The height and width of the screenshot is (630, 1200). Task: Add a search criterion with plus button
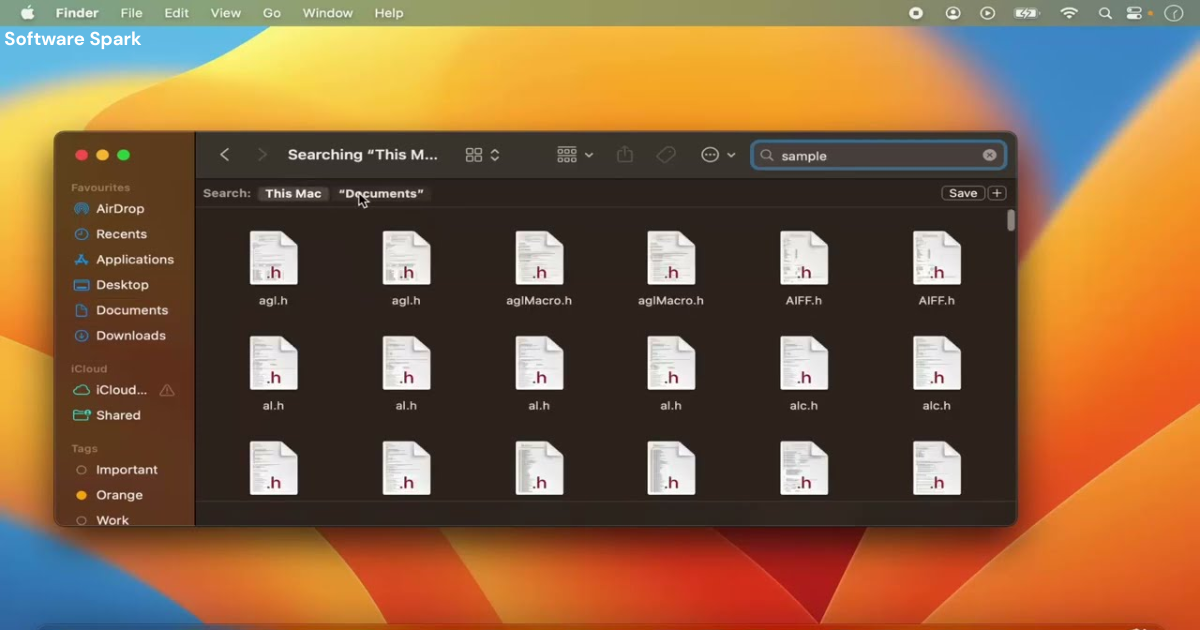[997, 193]
